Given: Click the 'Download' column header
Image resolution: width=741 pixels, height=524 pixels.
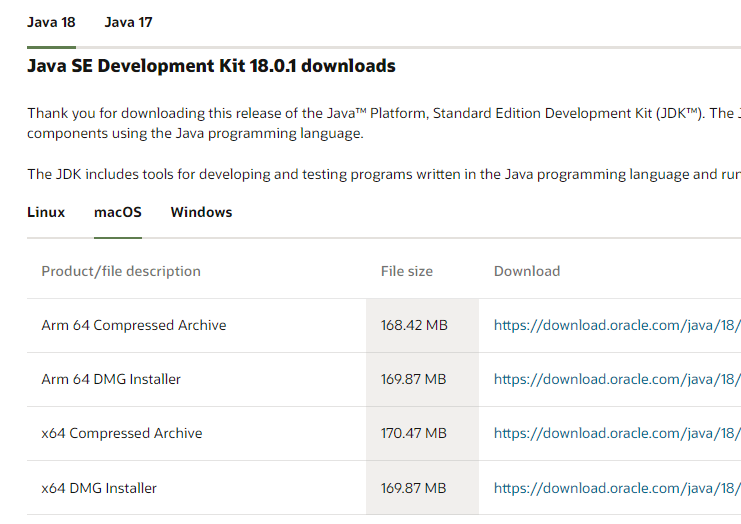Looking at the screenshot, I should pyautogui.click(x=527, y=271).
